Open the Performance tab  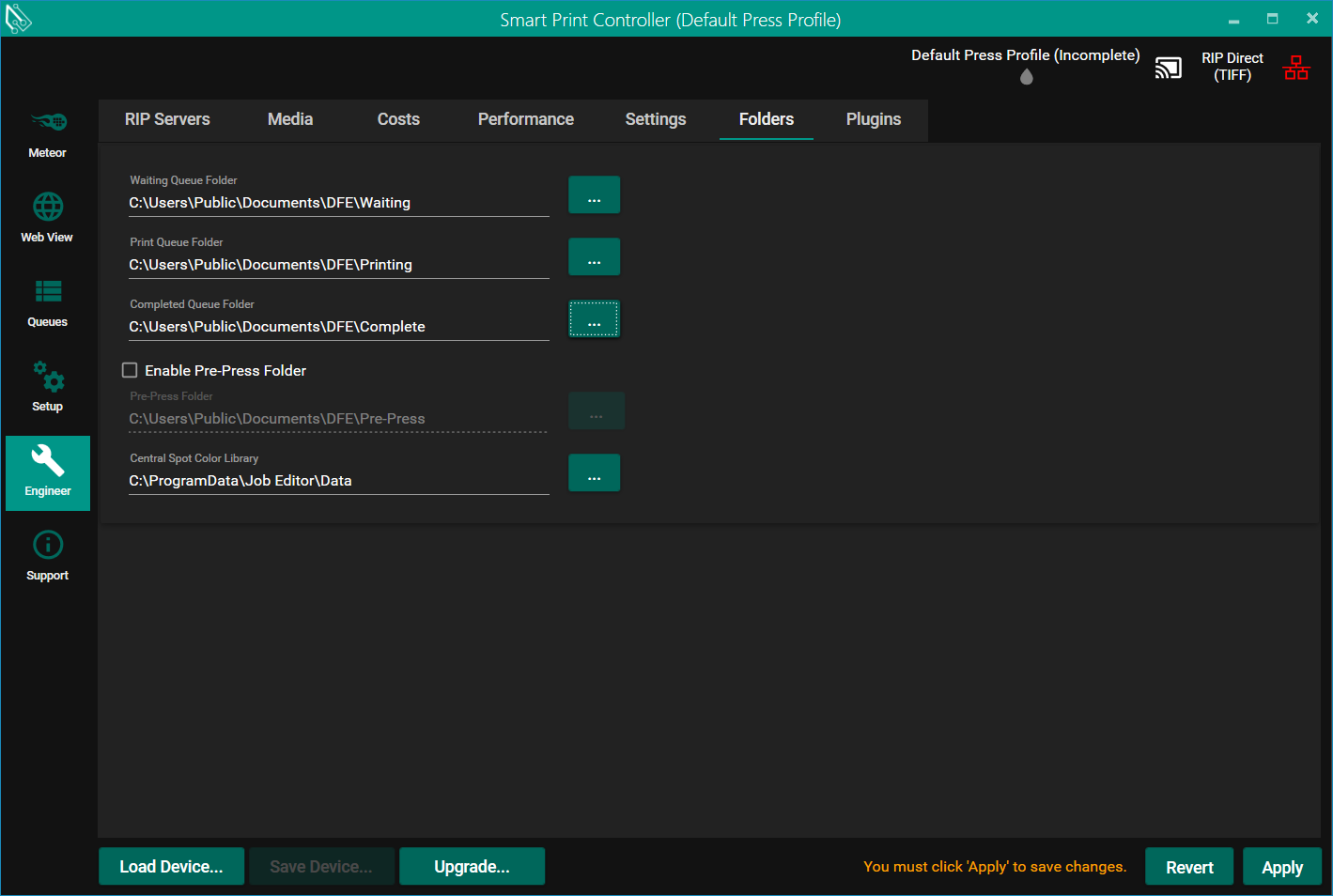(525, 119)
